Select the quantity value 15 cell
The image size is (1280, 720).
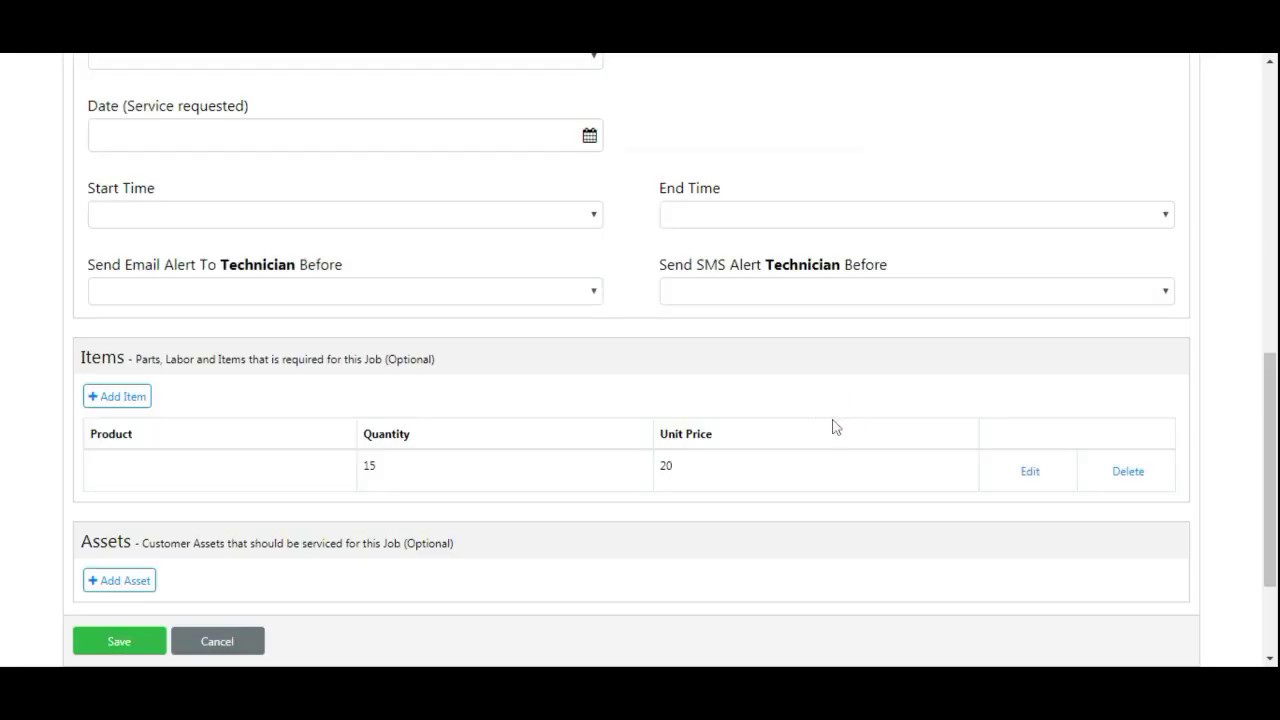(x=505, y=471)
